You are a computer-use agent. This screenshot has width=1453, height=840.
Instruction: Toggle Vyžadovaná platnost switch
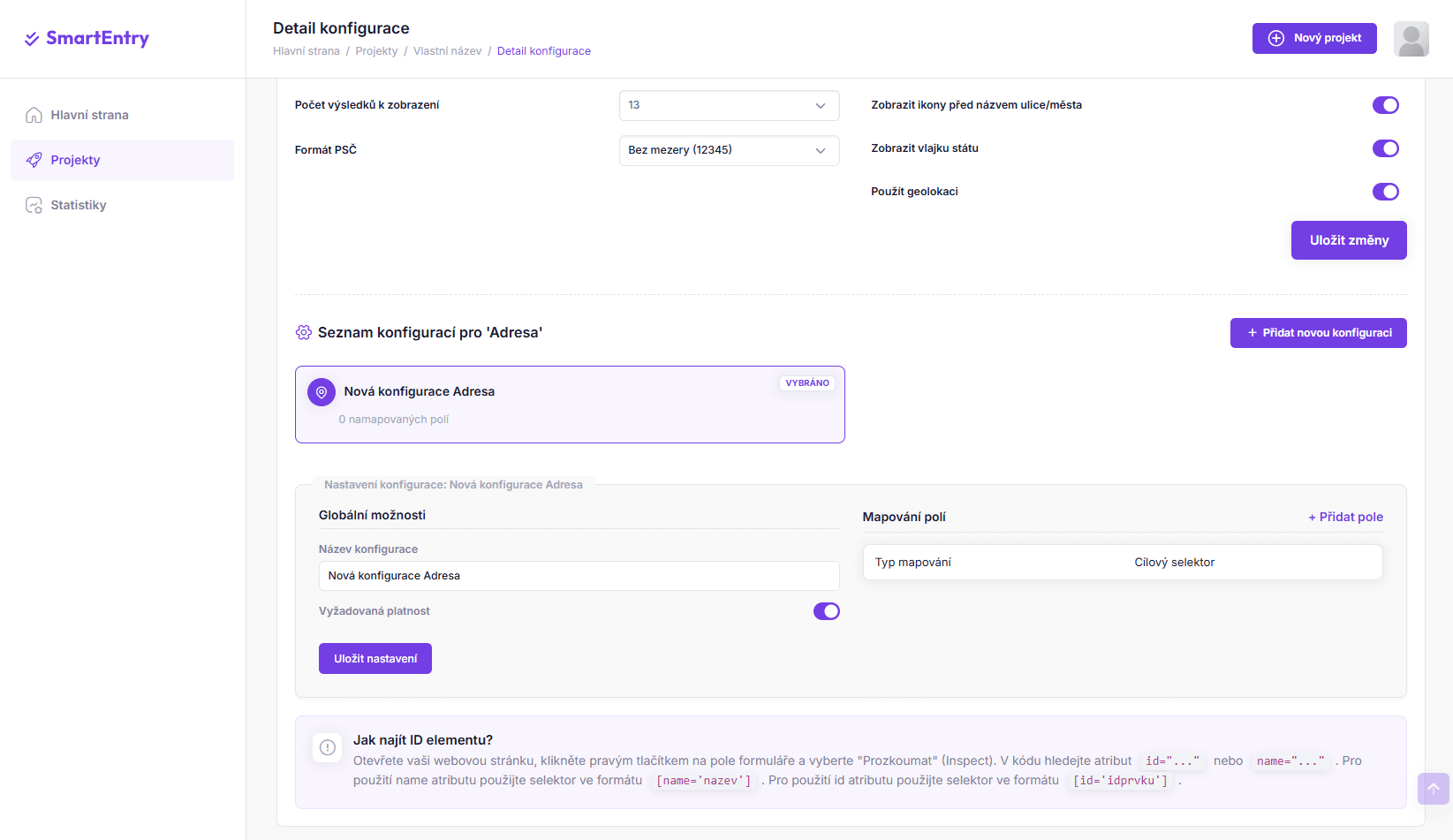(826, 611)
